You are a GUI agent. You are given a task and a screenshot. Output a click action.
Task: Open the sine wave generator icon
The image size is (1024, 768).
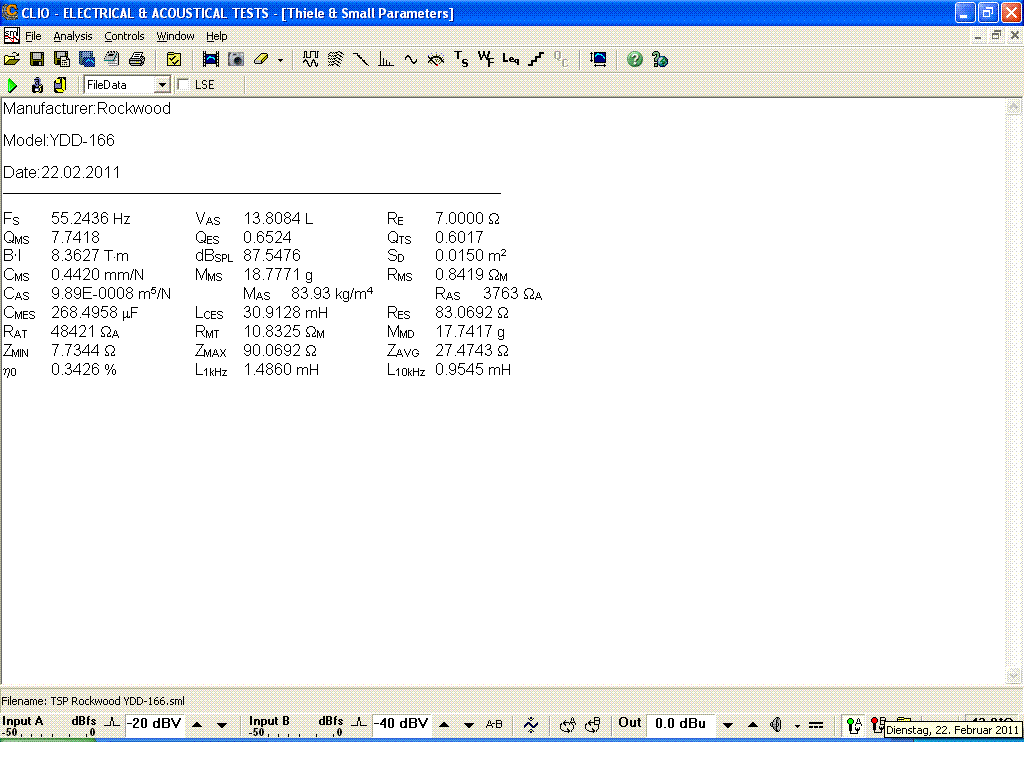[x=411, y=59]
